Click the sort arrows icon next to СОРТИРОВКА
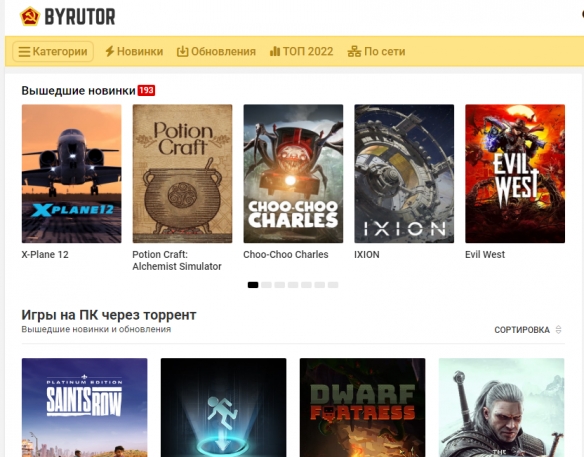584x457 pixels. point(558,330)
